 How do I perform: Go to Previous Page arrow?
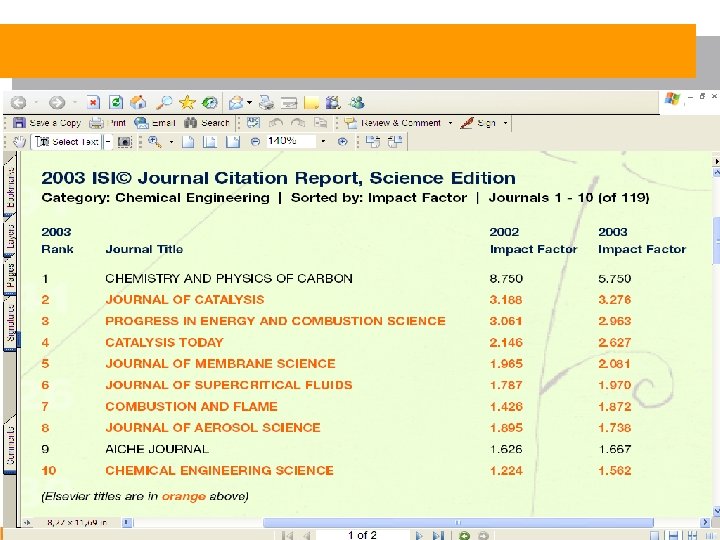307,535
